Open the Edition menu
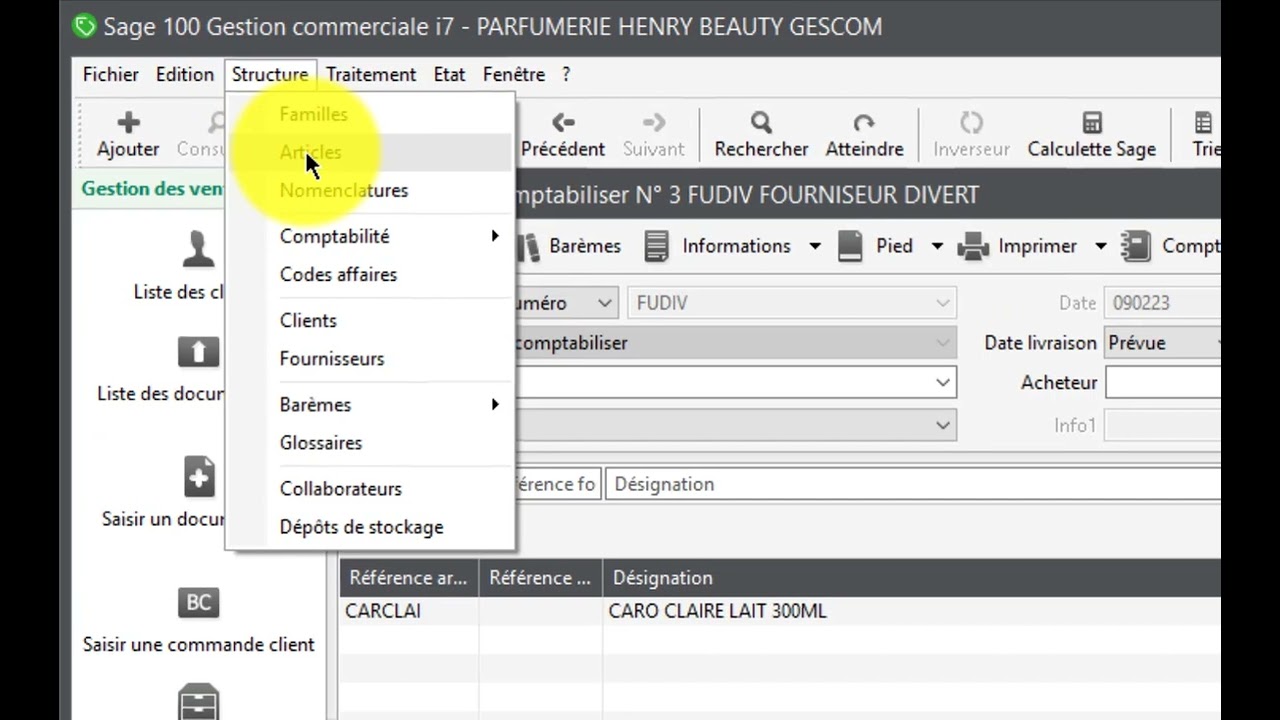This screenshot has height=720, width=1280. 184,74
